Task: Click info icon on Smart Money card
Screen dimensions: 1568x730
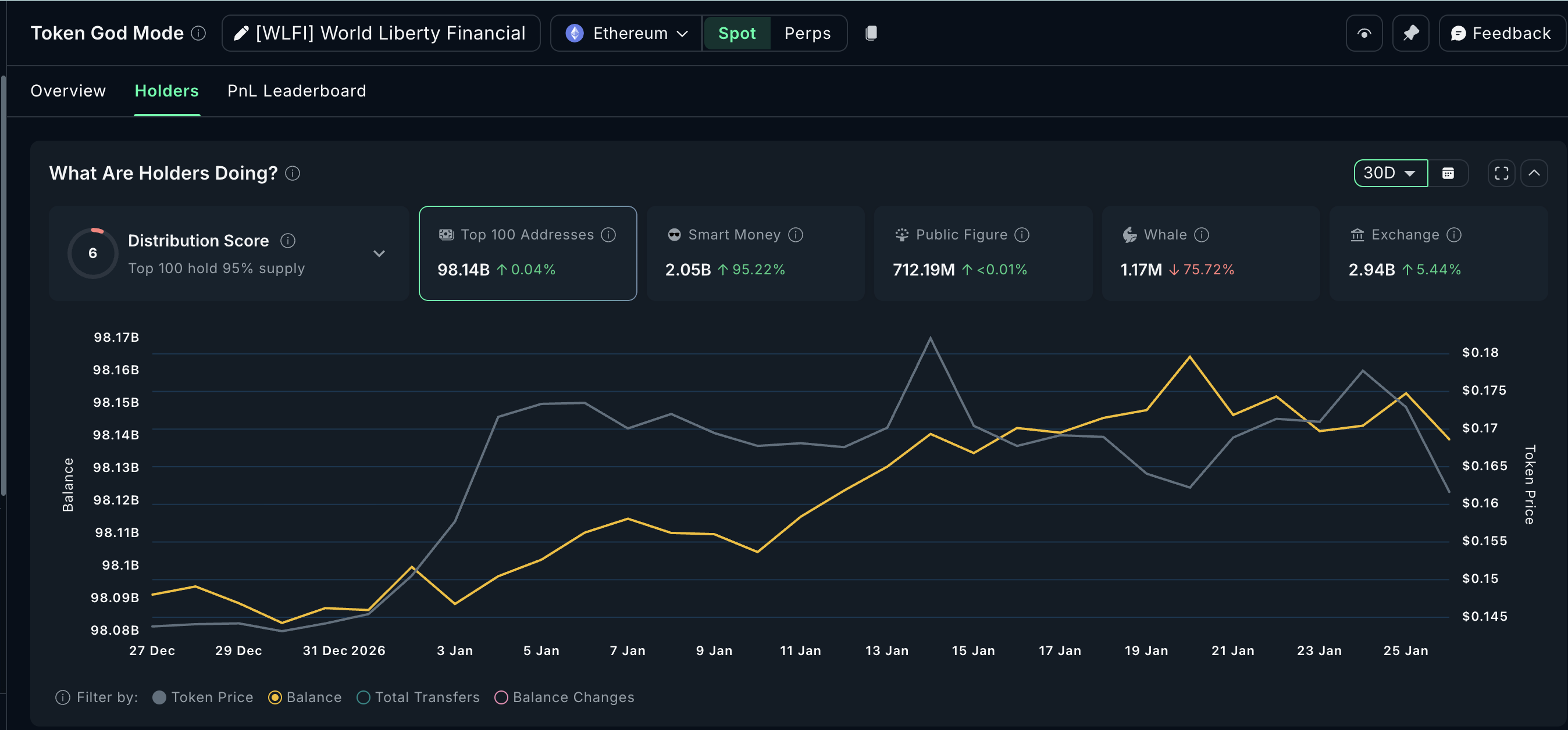Action: [x=796, y=235]
